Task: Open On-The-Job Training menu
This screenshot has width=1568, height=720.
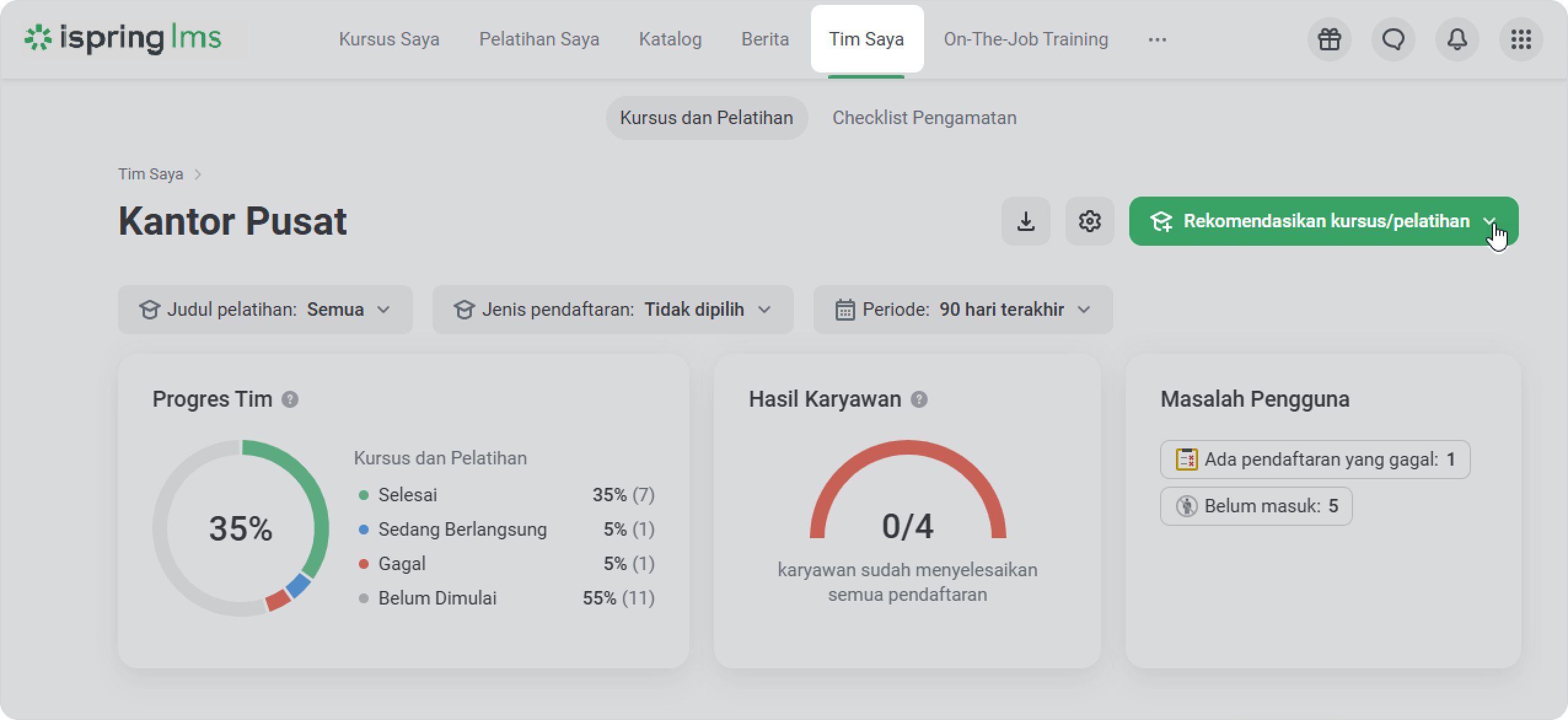Action: (x=1025, y=39)
